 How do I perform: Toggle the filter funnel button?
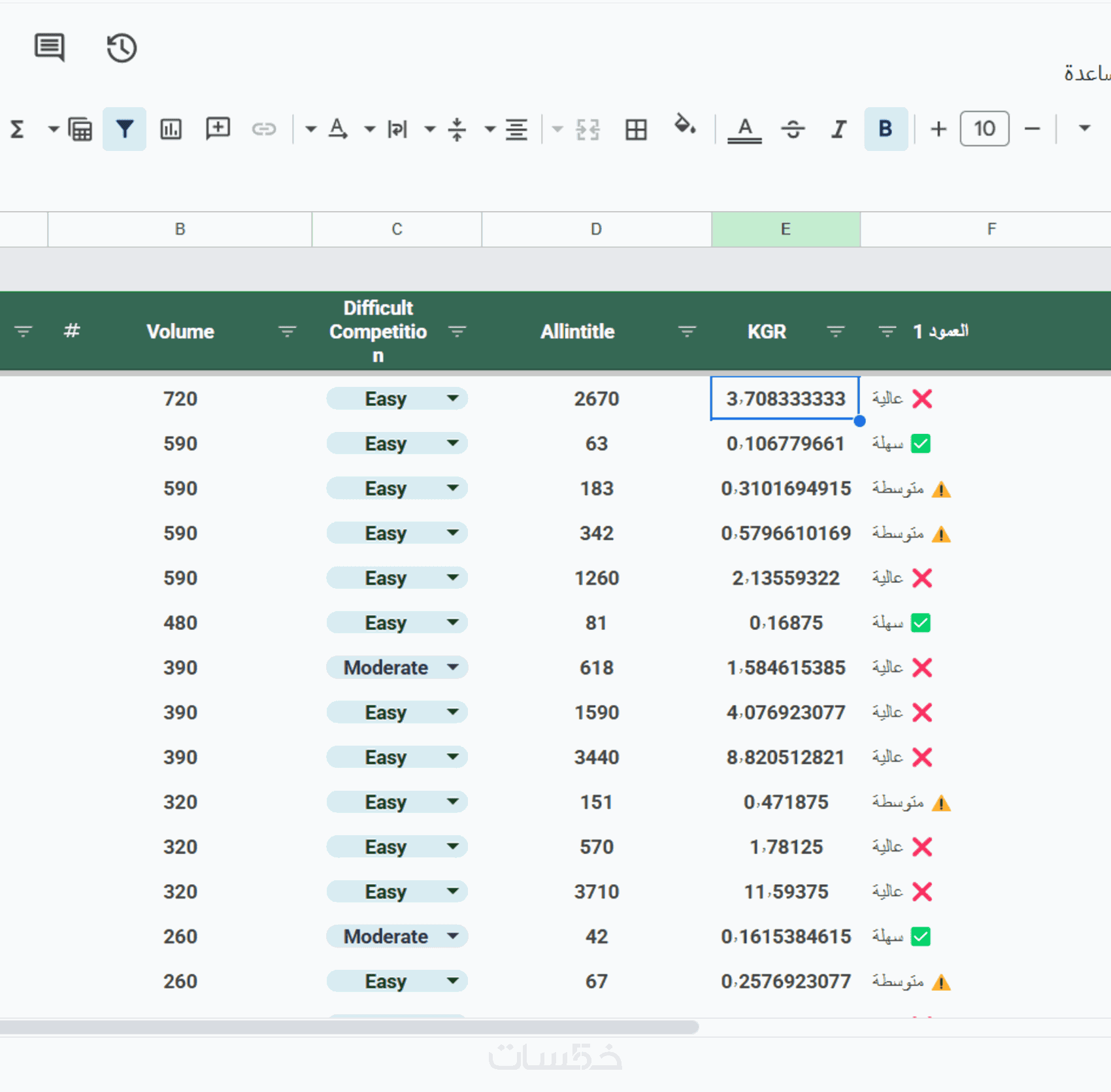click(124, 129)
